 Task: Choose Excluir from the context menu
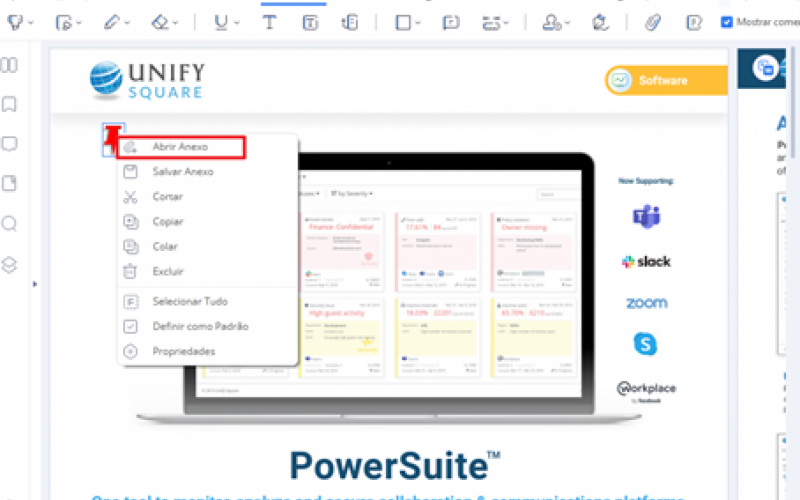(x=208, y=272)
